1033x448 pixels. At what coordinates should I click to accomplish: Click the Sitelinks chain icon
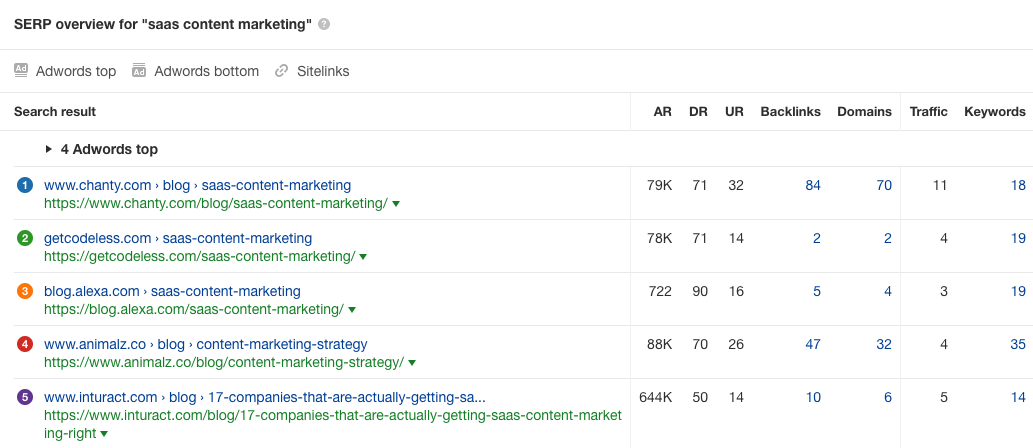[x=281, y=70]
